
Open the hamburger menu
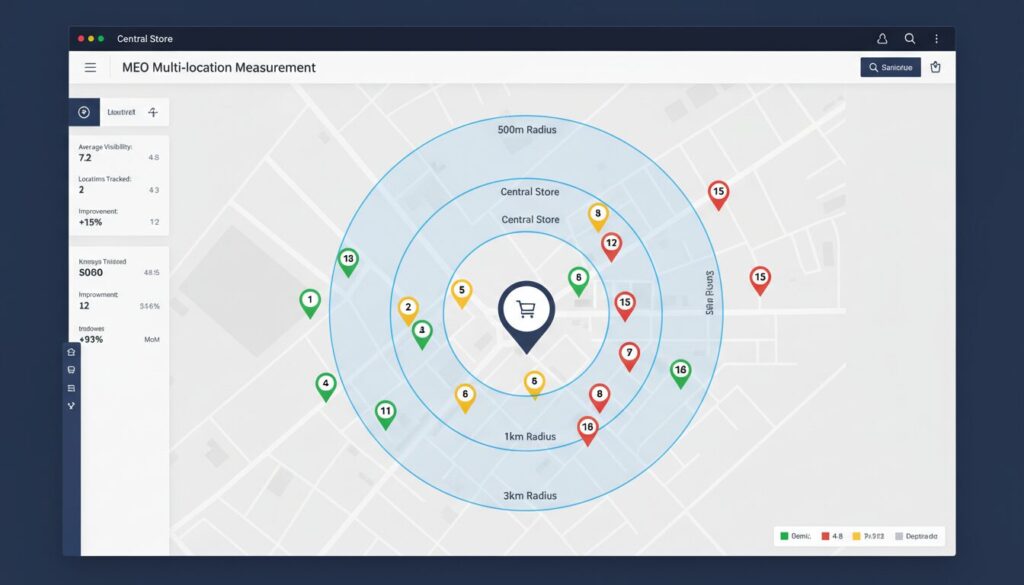90,68
